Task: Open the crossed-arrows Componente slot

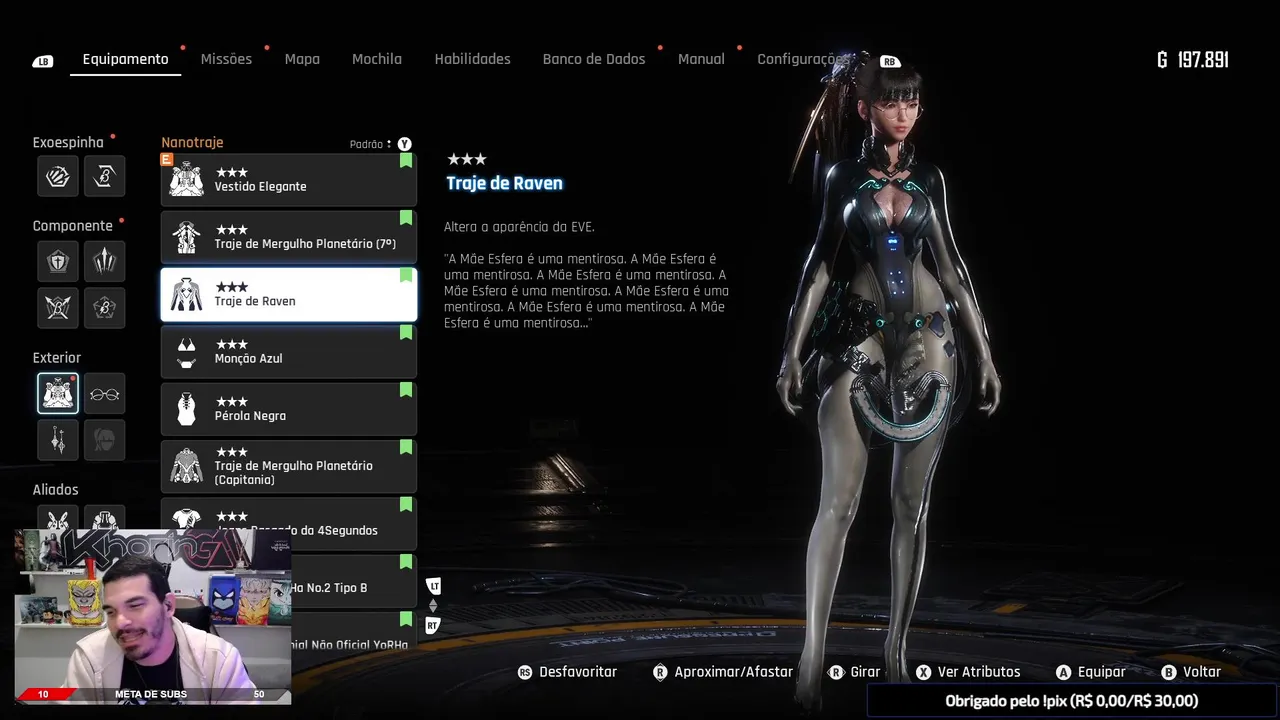Action: (58, 308)
